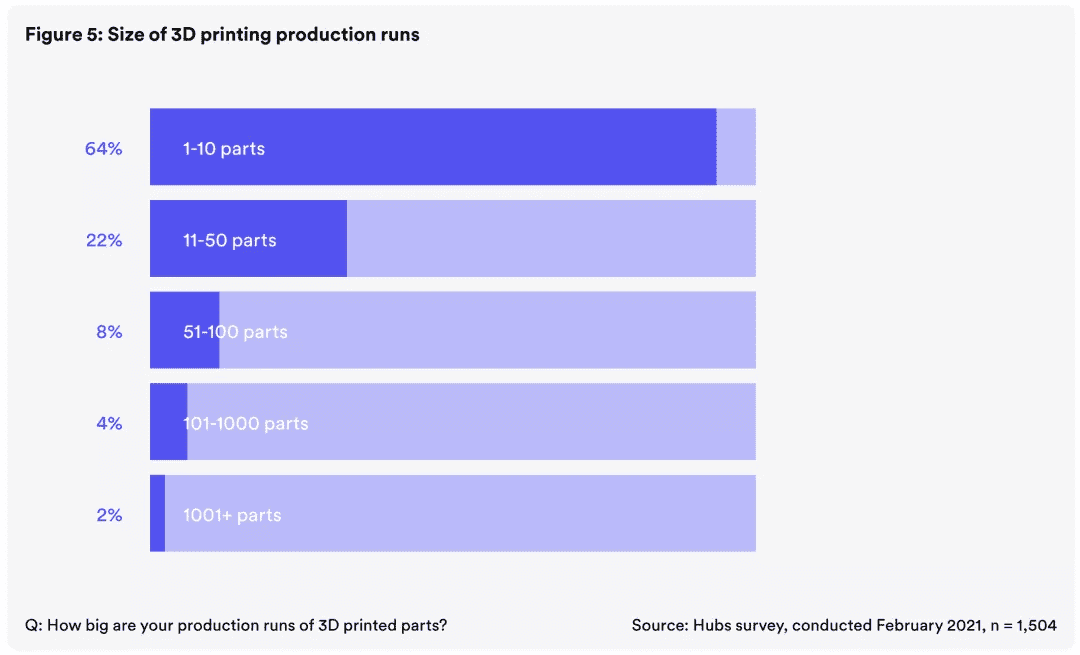This screenshot has height=655, width=1080.
Task: Click light remainder of 1-10 parts bar
Action: point(736,147)
